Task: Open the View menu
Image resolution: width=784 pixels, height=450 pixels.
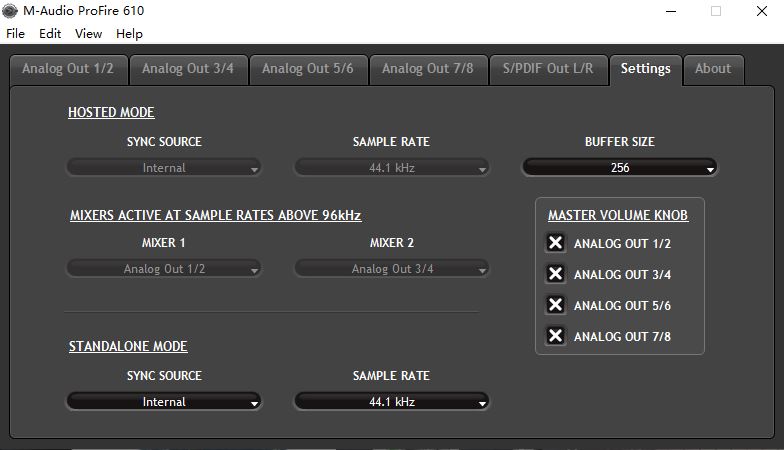Action: coord(88,34)
